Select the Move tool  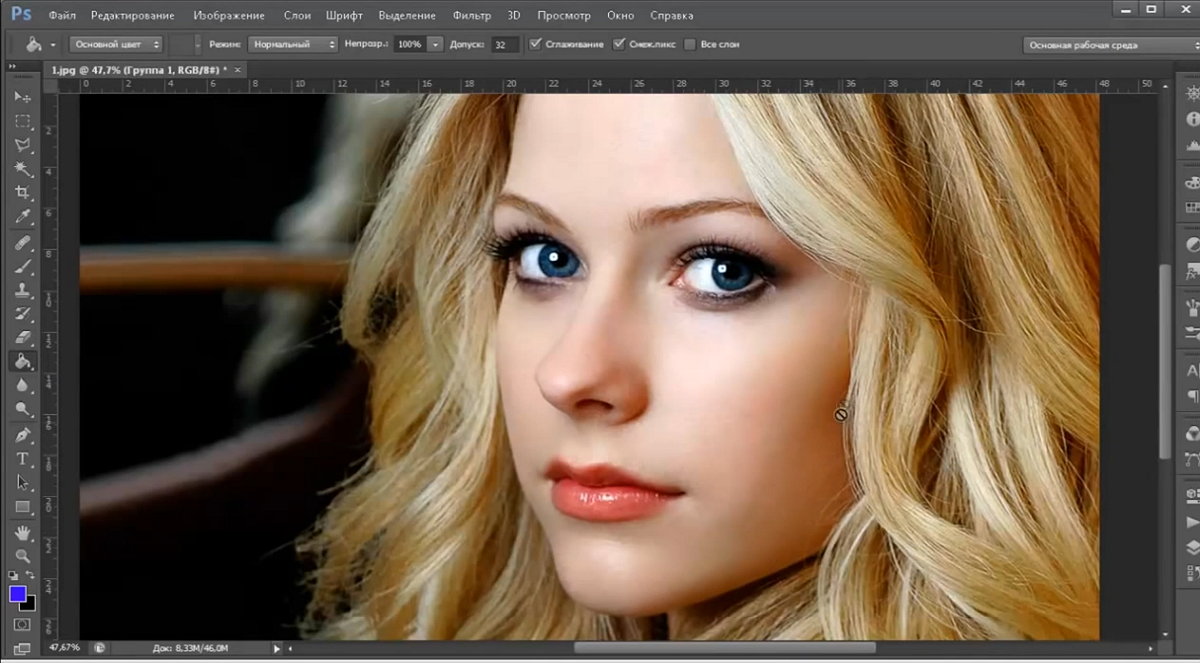[x=22, y=96]
